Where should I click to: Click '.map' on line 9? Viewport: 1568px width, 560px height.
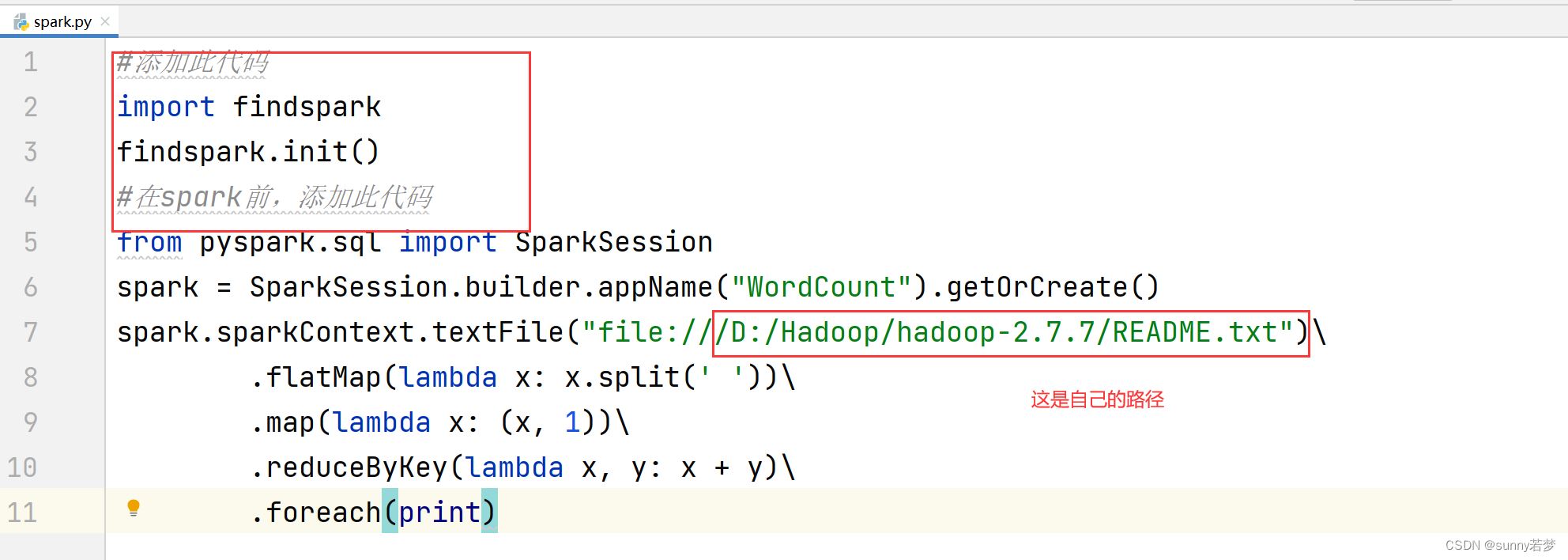[283, 423]
